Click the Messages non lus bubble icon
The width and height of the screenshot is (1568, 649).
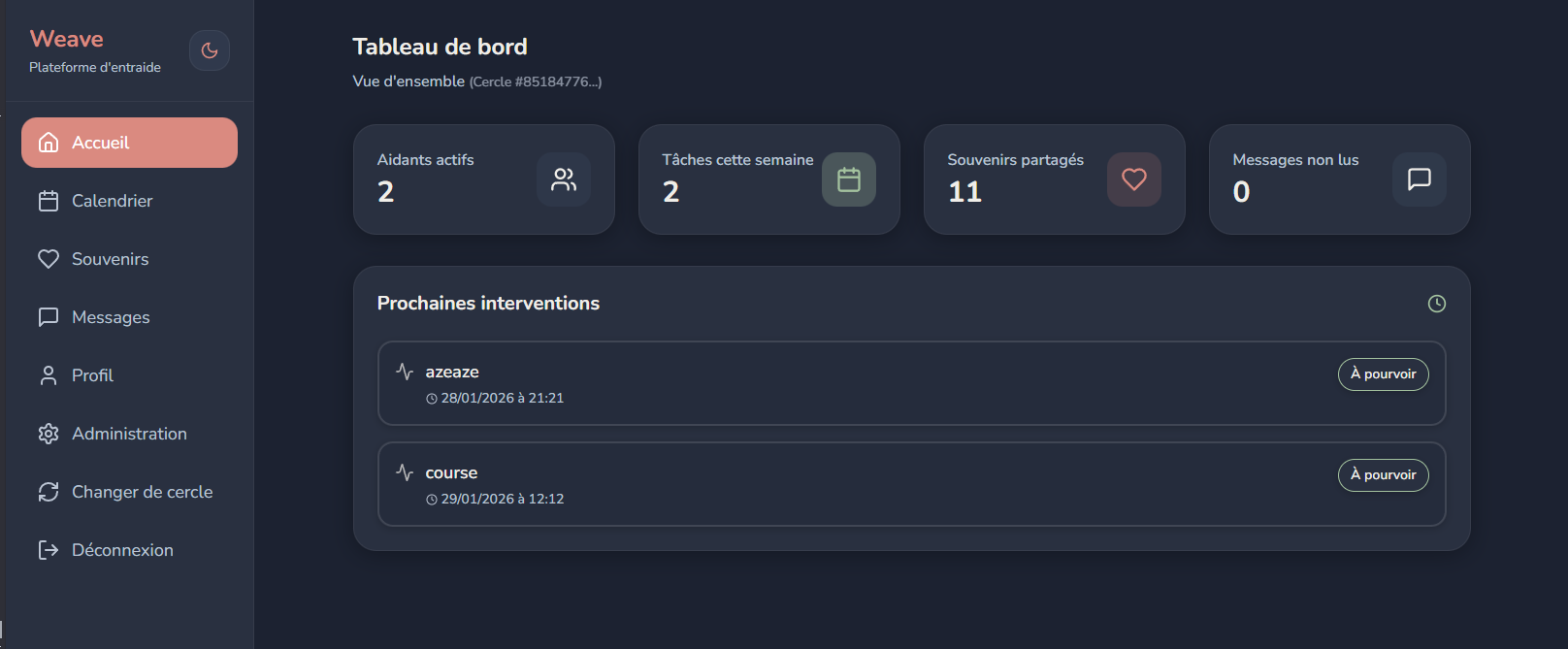1420,179
